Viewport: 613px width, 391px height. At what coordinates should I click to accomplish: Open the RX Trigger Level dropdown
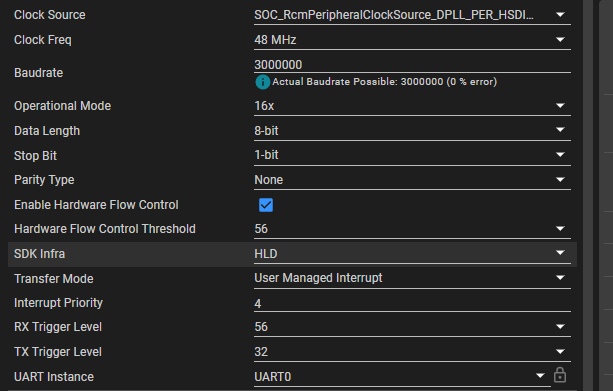coord(412,327)
